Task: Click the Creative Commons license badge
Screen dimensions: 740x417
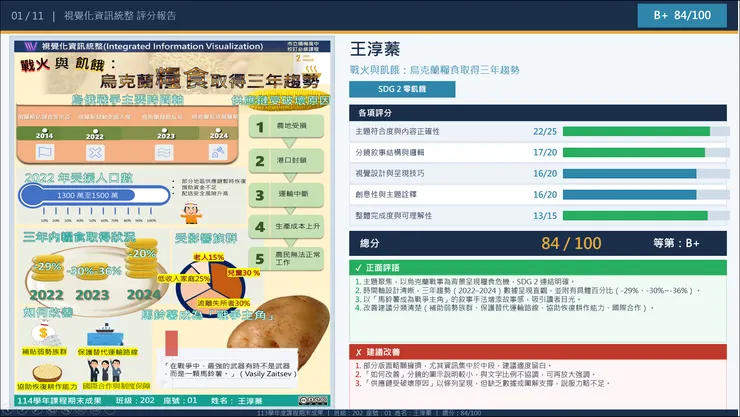Action: pyautogui.click(x=313, y=400)
